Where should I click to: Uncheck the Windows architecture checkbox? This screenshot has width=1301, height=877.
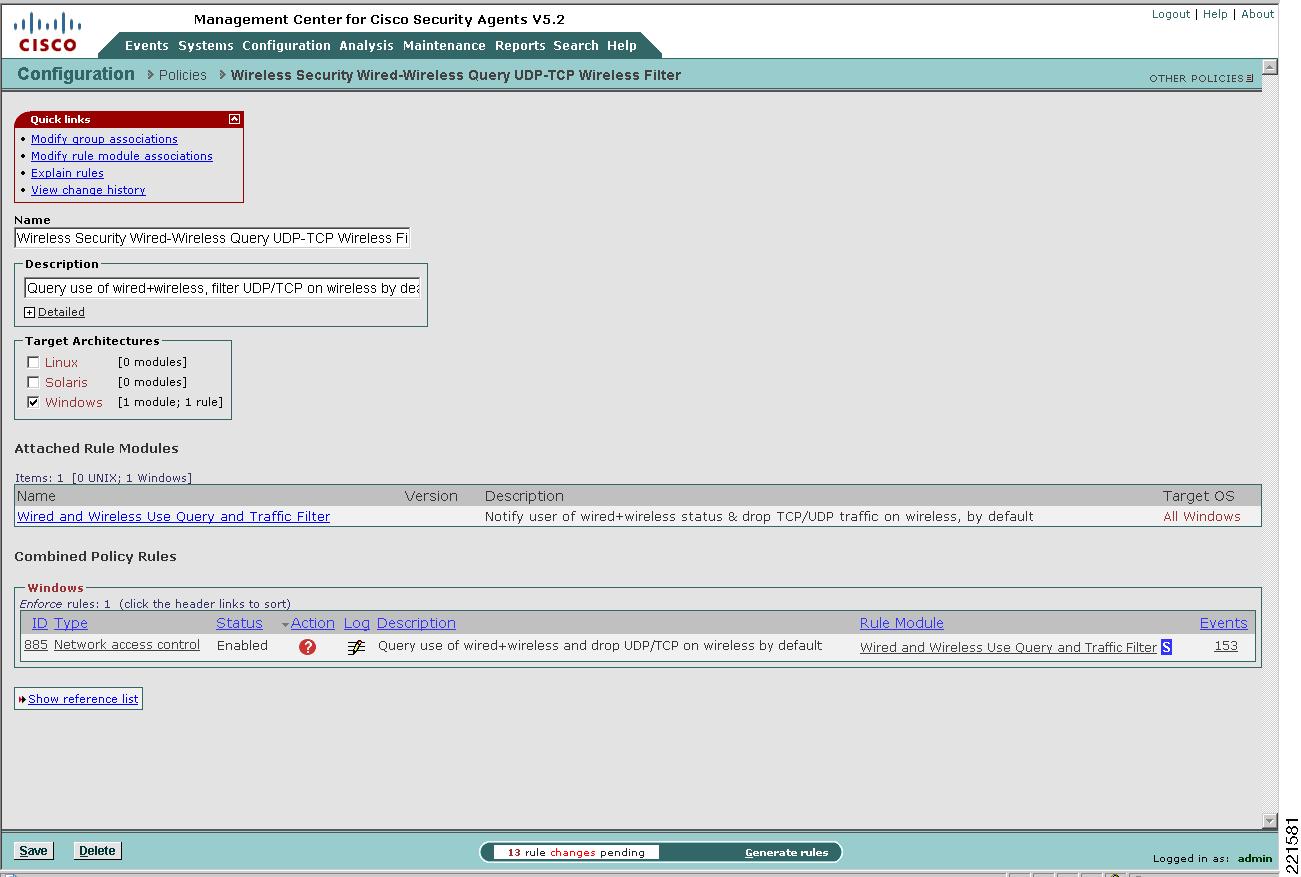coord(33,402)
